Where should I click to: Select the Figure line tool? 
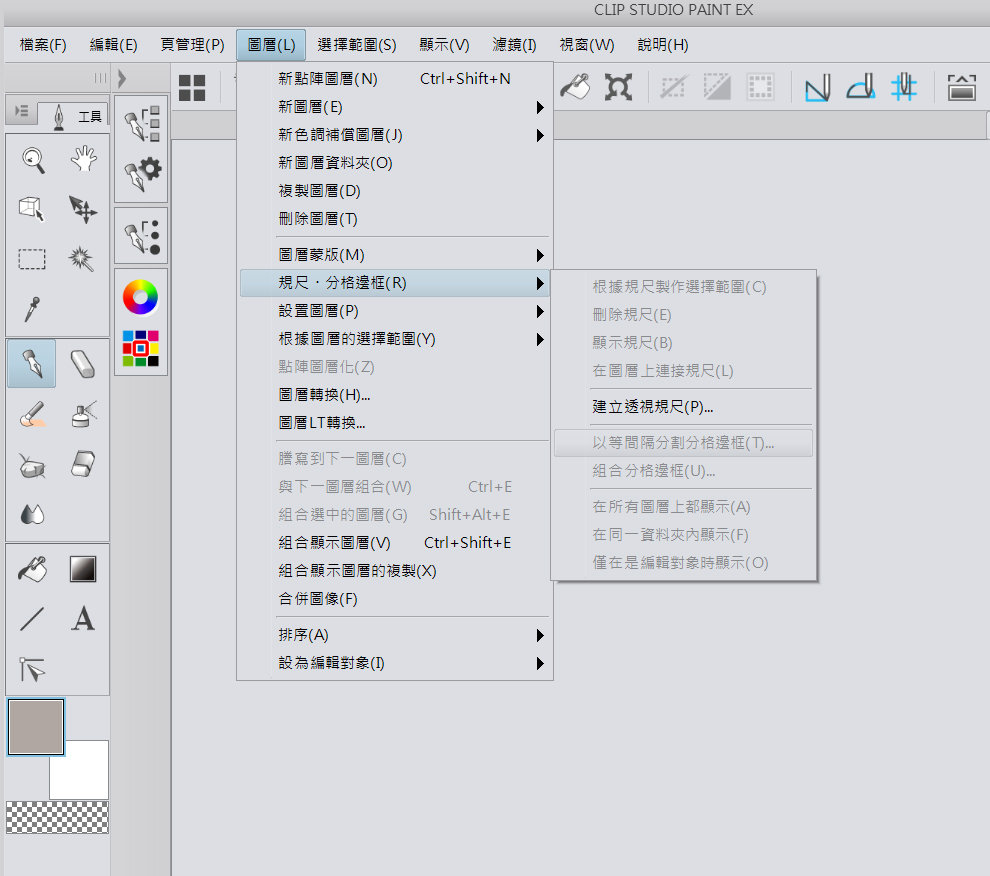coord(32,619)
